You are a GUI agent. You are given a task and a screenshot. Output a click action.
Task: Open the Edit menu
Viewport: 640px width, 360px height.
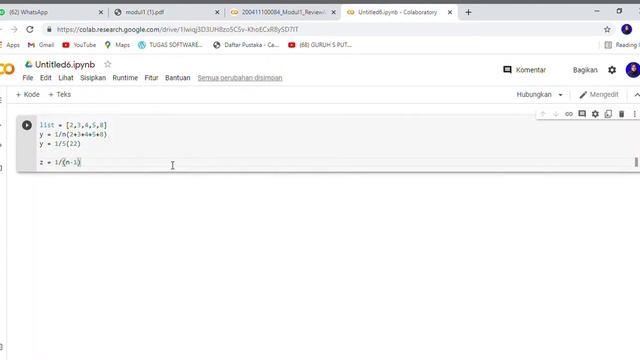pos(46,78)
